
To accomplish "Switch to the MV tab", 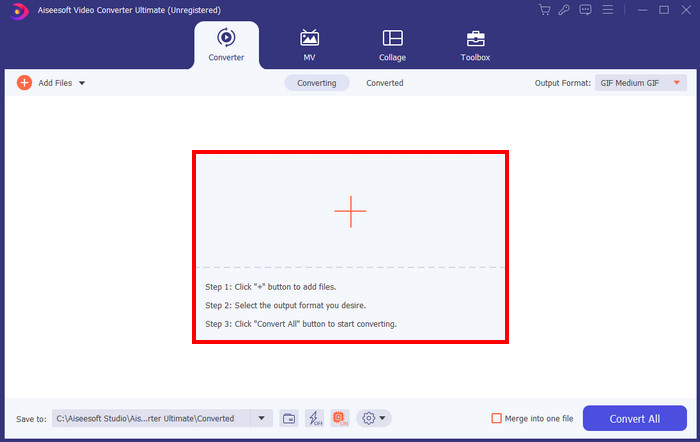I will pyautogui.click(x=309, y=45).
